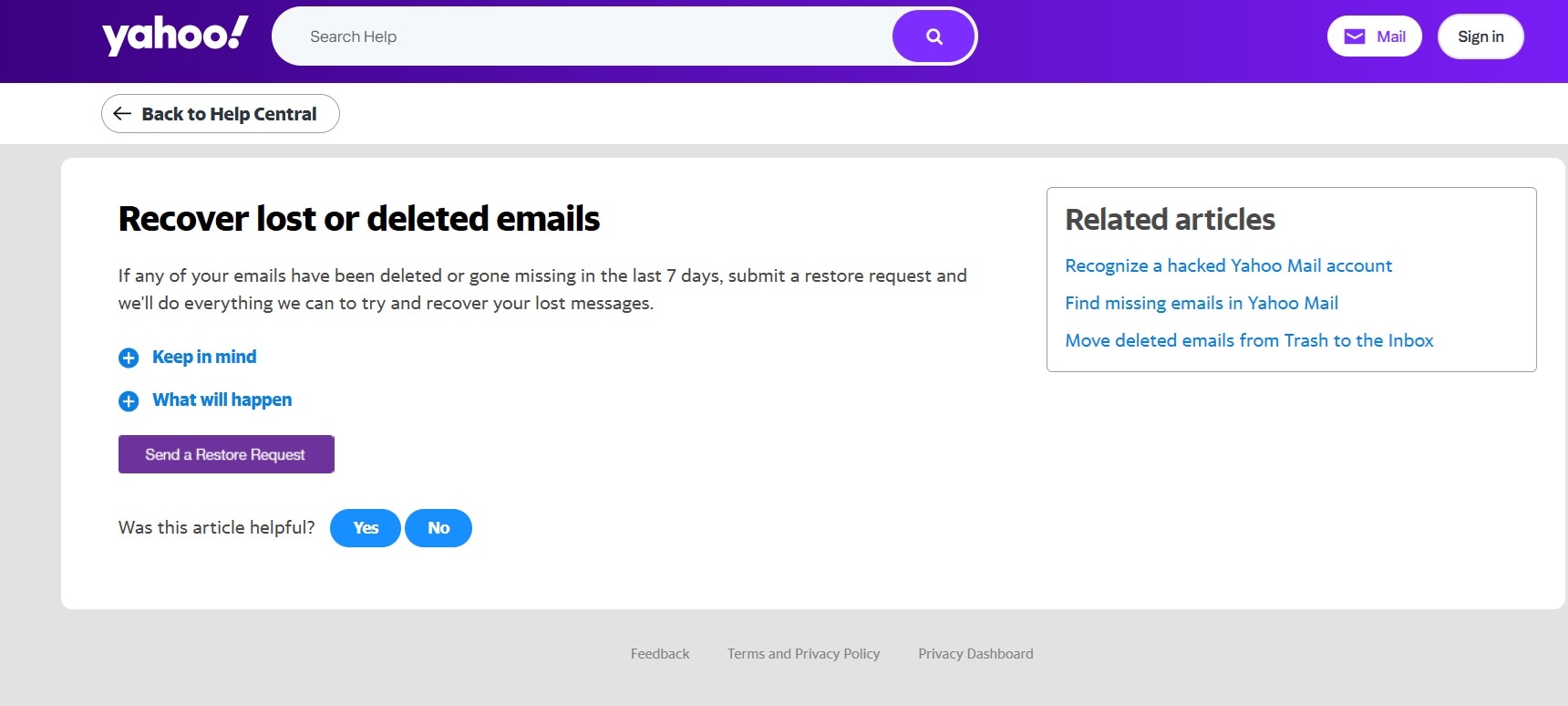Answer No to article helpful
Image resolution: width=1568 pixels, height=706 pixels.
(x=438, y=528)
